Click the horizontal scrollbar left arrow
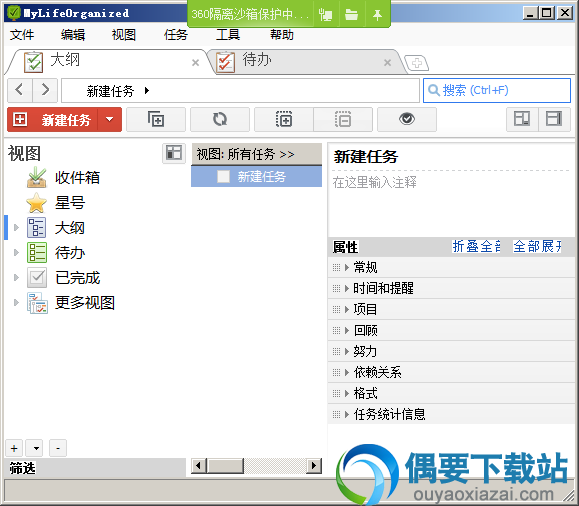 [199, 465]
